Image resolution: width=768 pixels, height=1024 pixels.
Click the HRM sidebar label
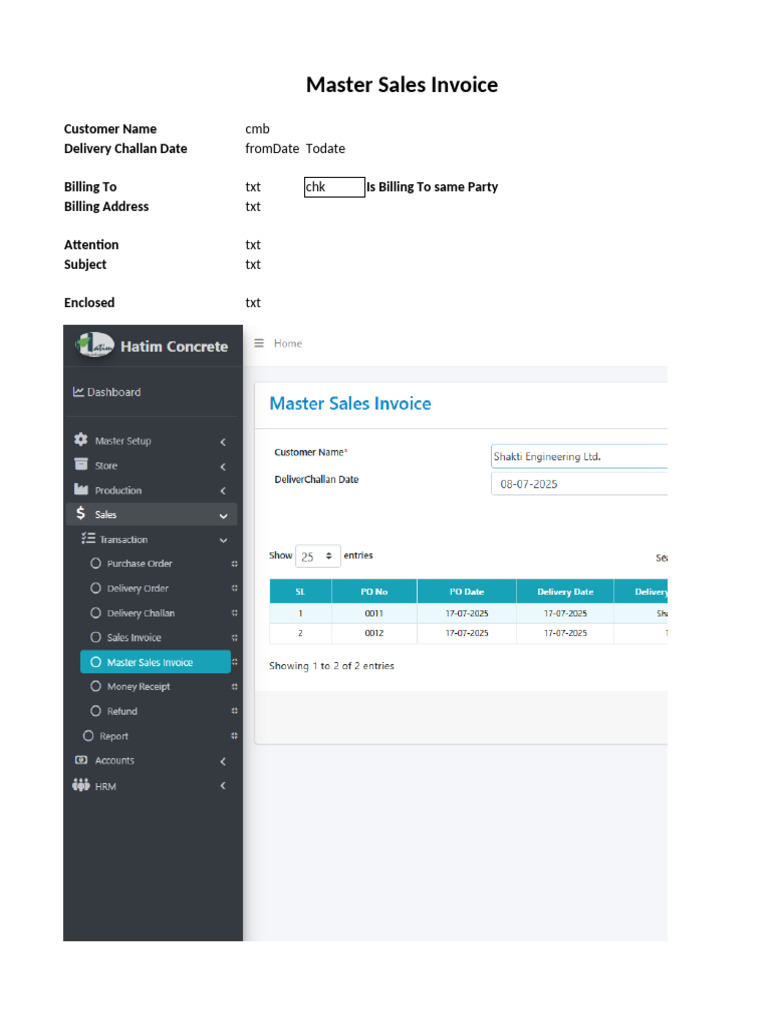pos(105,786)
